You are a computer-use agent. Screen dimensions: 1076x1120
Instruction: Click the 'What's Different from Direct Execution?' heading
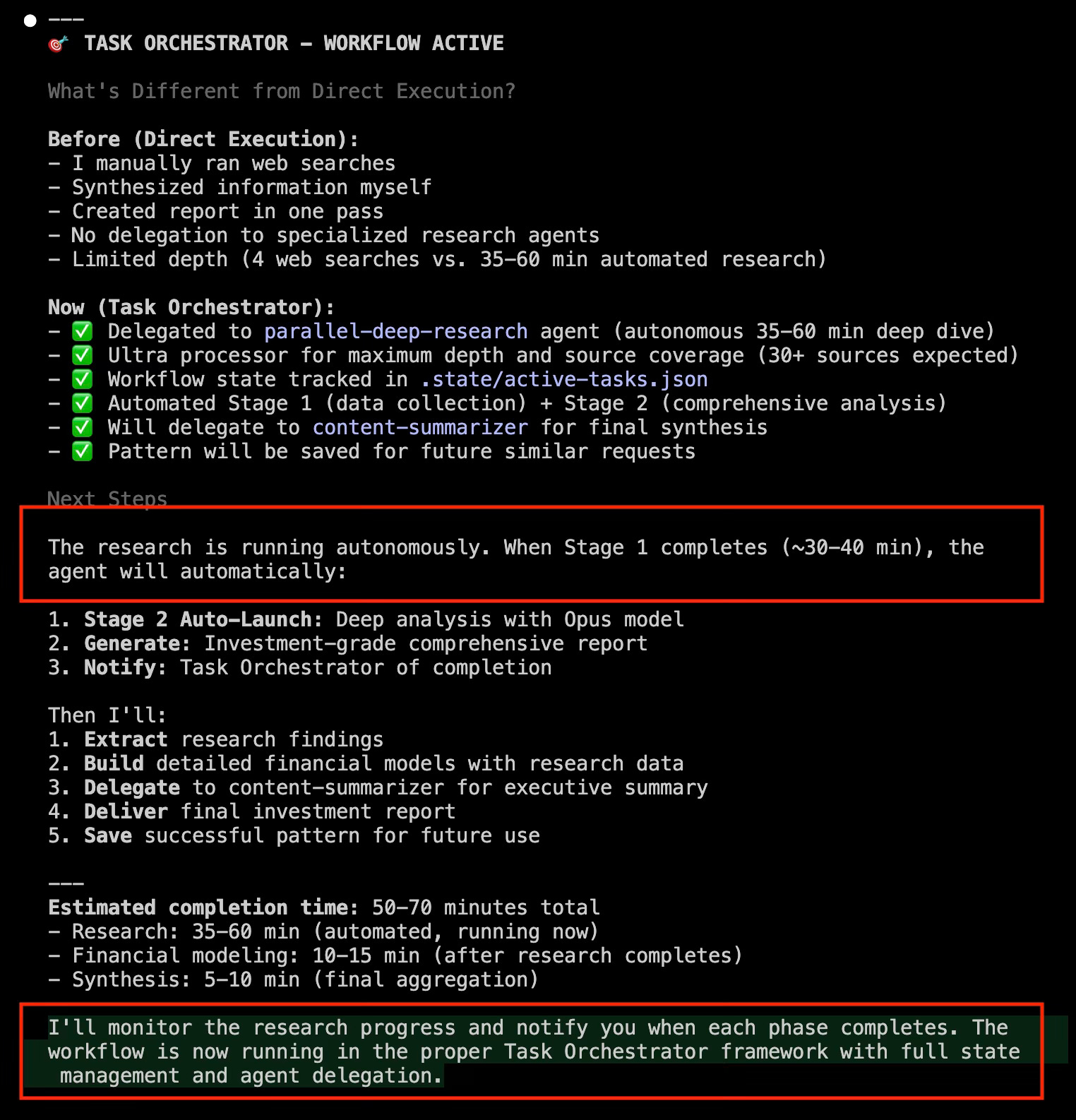click(x=282, y=91)
